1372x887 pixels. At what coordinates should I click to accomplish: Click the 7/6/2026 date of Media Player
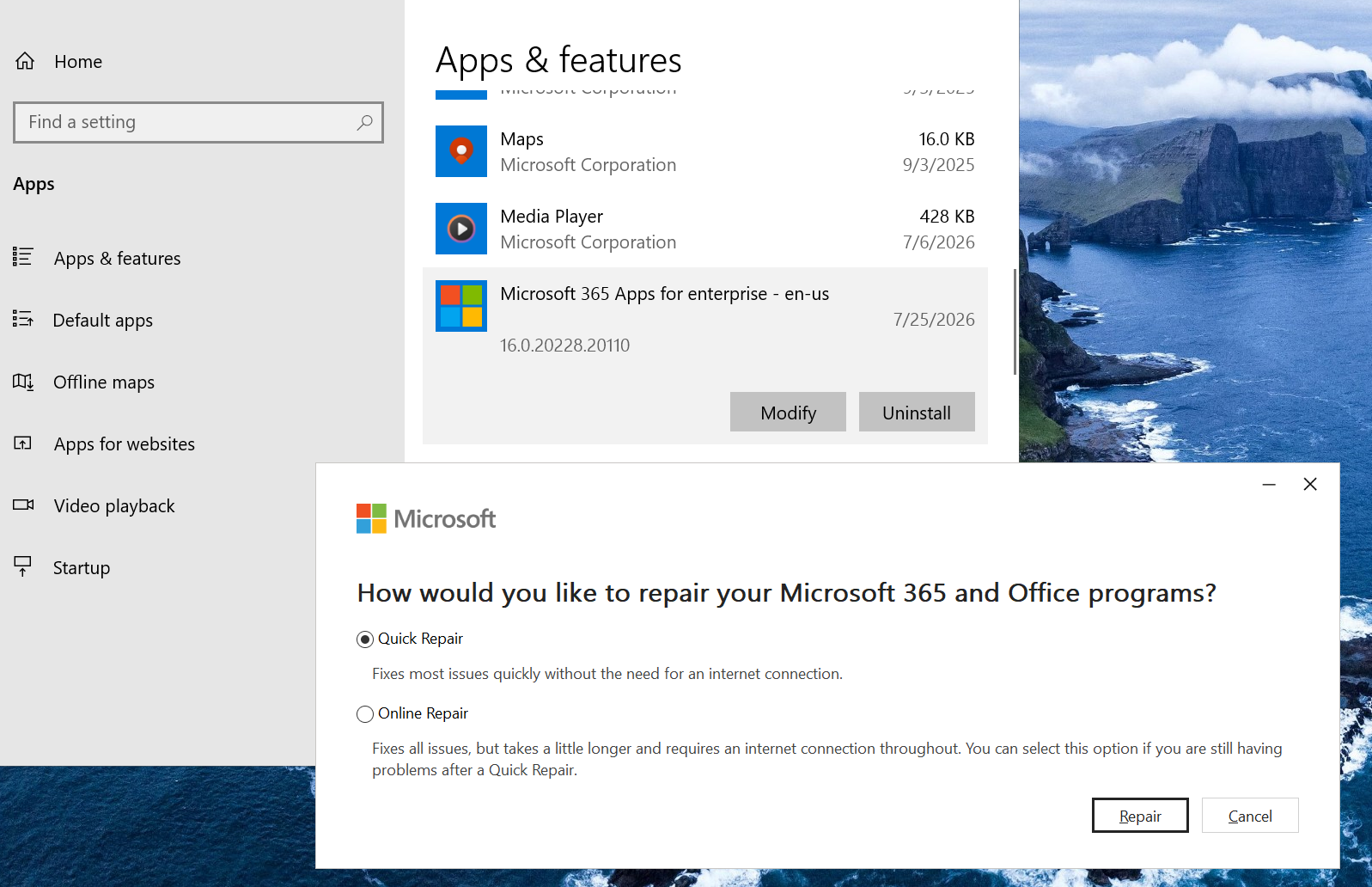pyautogui.click(x=938, y=242)
